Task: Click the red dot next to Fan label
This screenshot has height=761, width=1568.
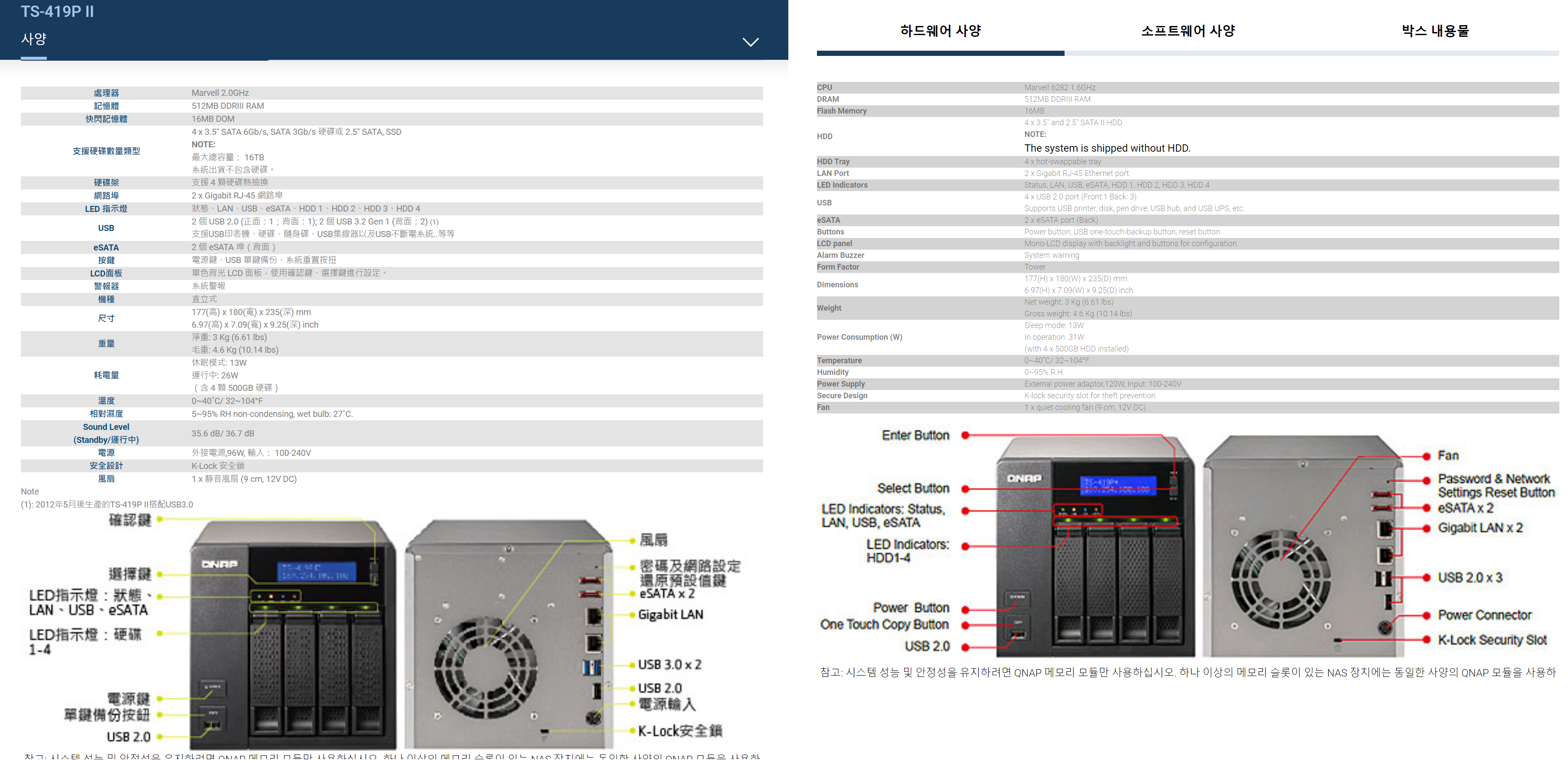Action: point(1426,456)
